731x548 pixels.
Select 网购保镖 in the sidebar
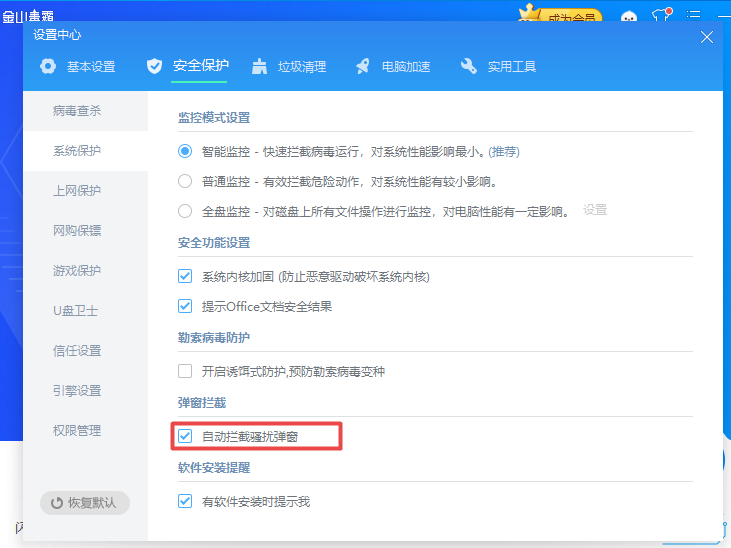tap(85, 230)
